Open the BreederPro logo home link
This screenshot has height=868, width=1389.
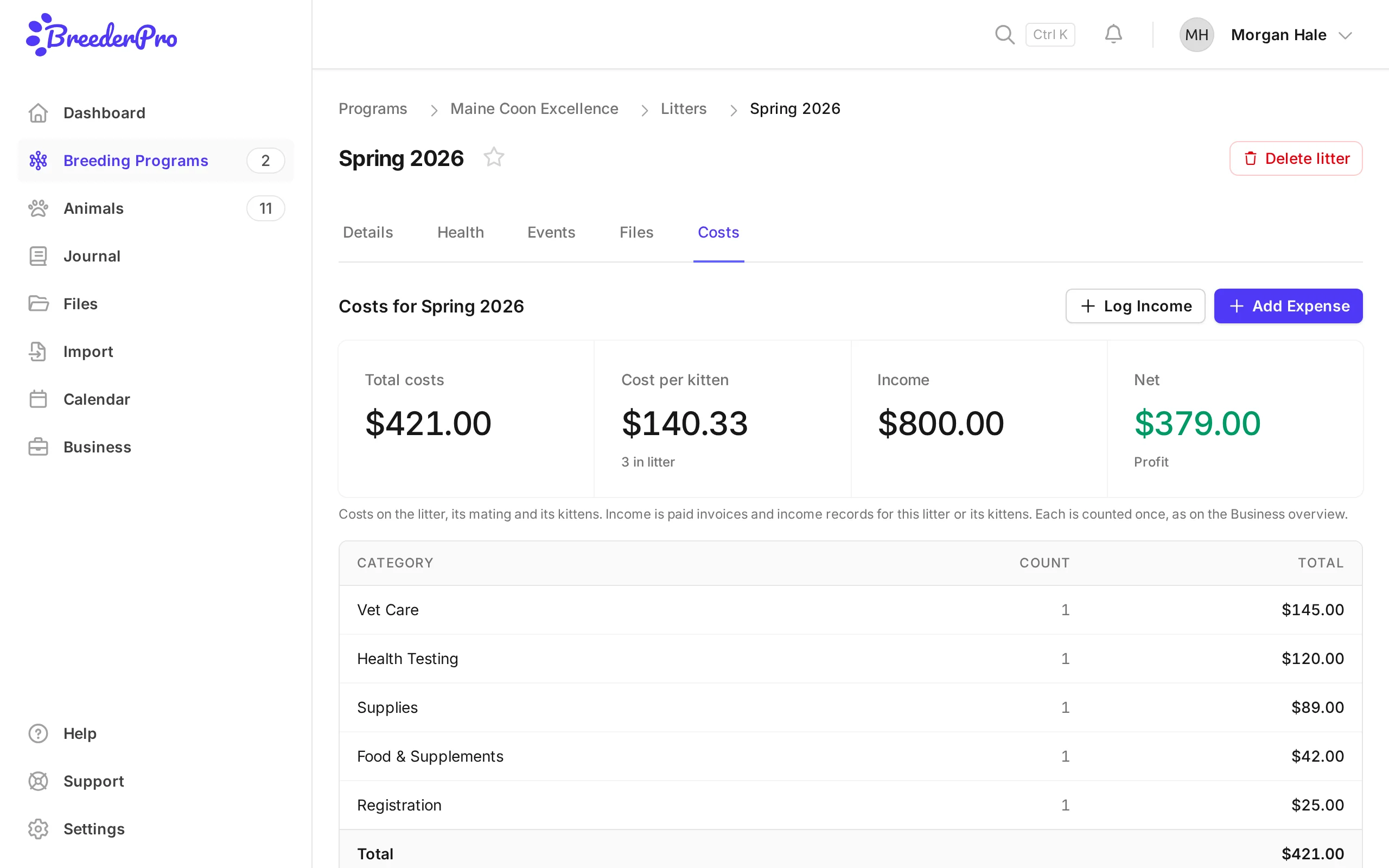[101, 35]
